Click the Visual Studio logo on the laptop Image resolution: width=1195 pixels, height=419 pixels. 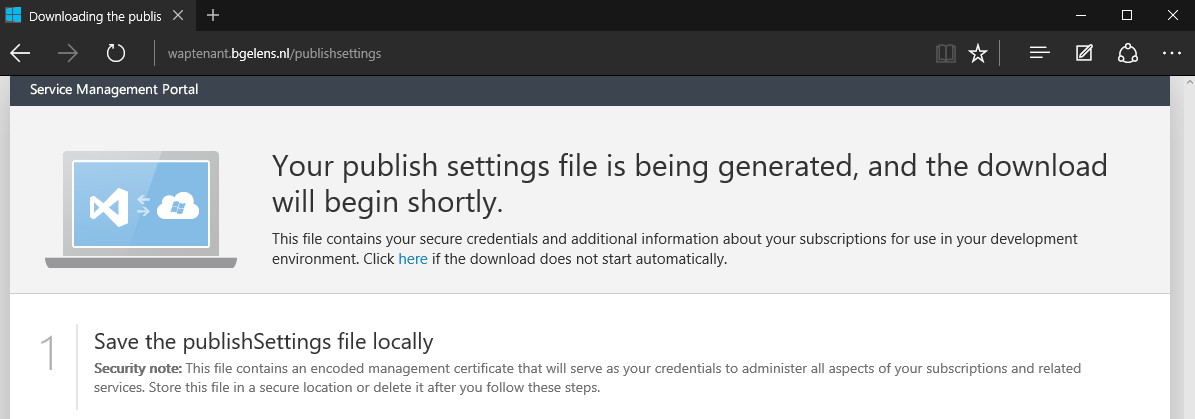(106, 207)
